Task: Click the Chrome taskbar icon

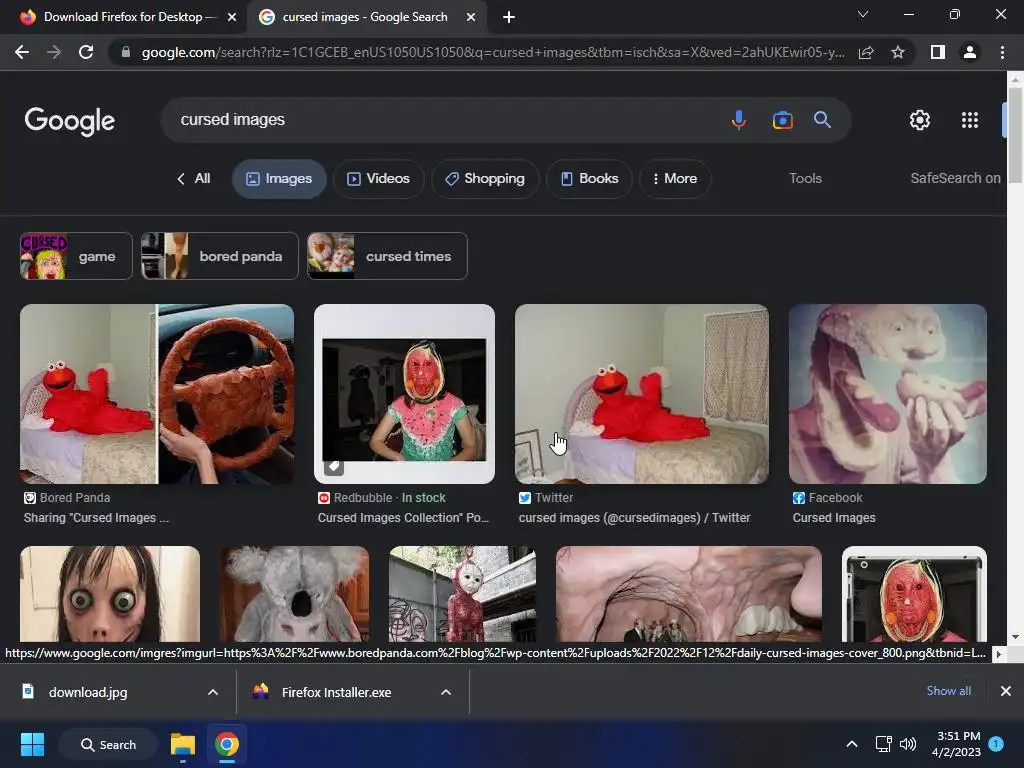Action: pos(227,744)
